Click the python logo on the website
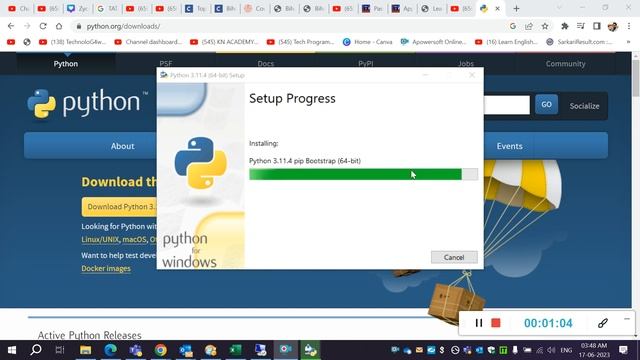 (x=87, y=103)
